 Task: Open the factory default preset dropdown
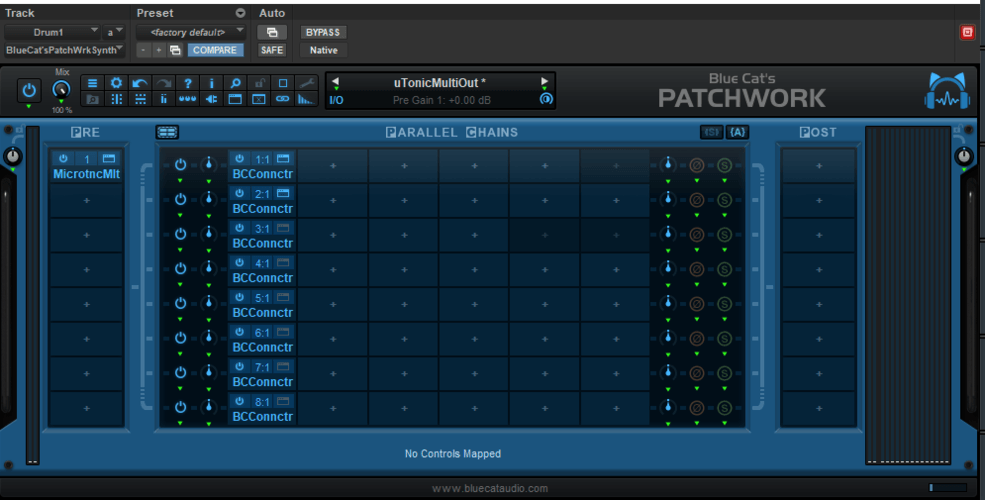pyautogui.click(x=191, y=32)
